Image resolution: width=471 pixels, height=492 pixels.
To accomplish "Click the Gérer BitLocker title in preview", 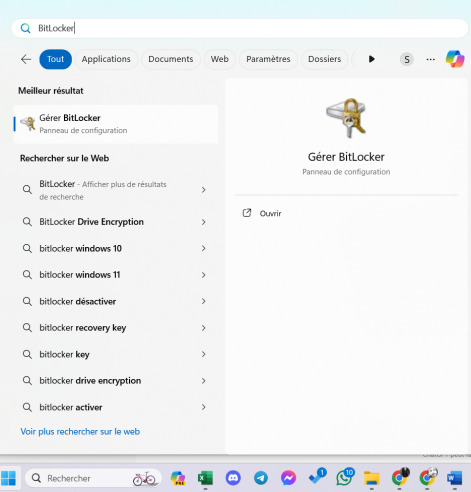I will click(346, 157).
